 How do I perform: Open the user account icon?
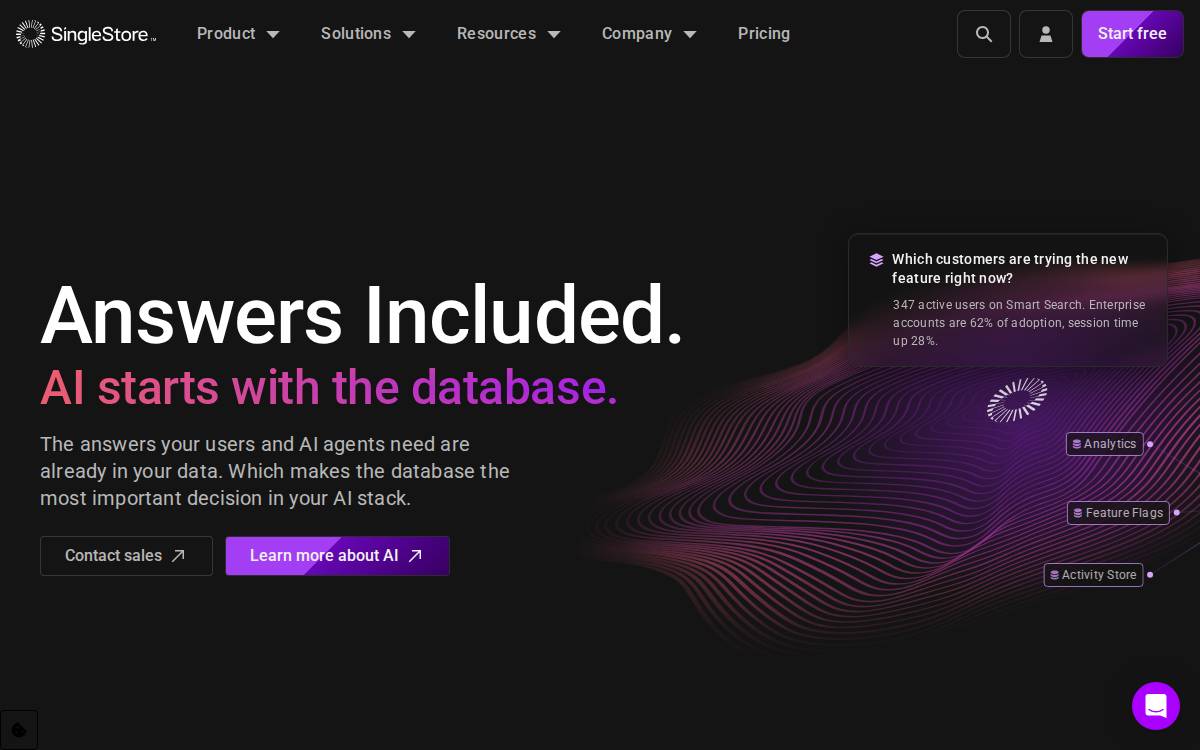[1046, 34]
